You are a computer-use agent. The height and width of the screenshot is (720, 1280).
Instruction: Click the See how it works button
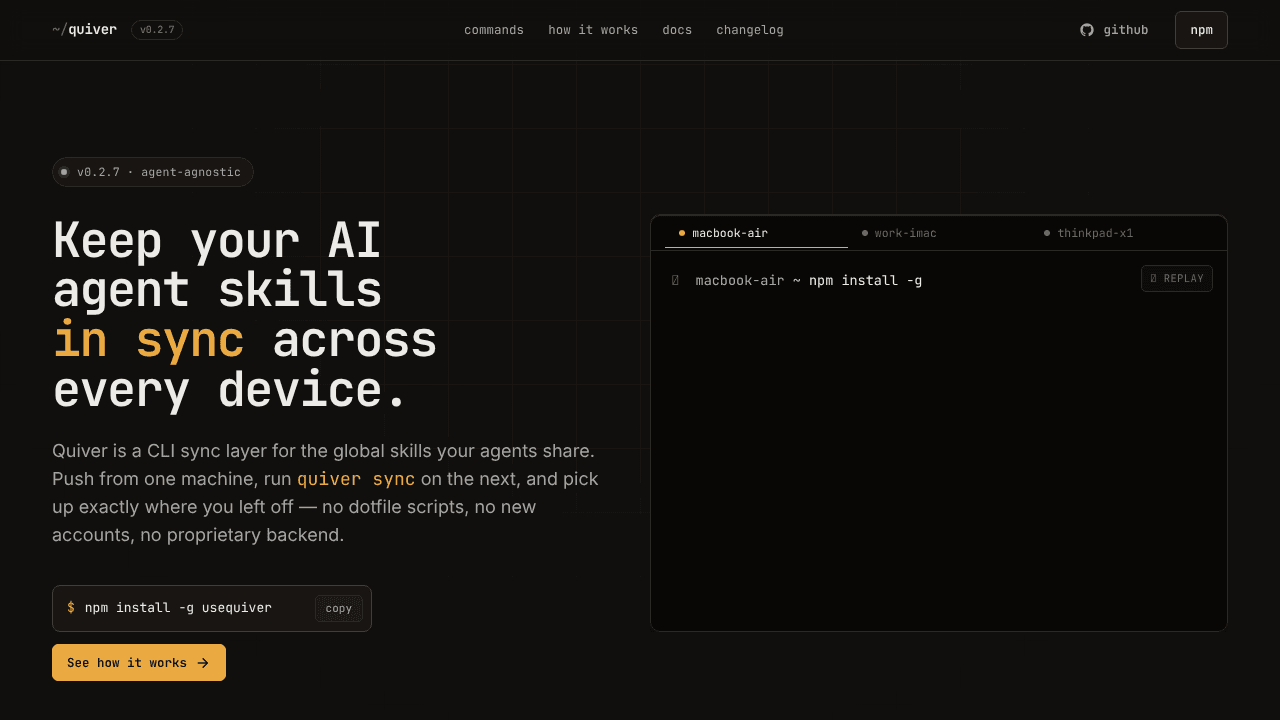[x=139, y=663]
